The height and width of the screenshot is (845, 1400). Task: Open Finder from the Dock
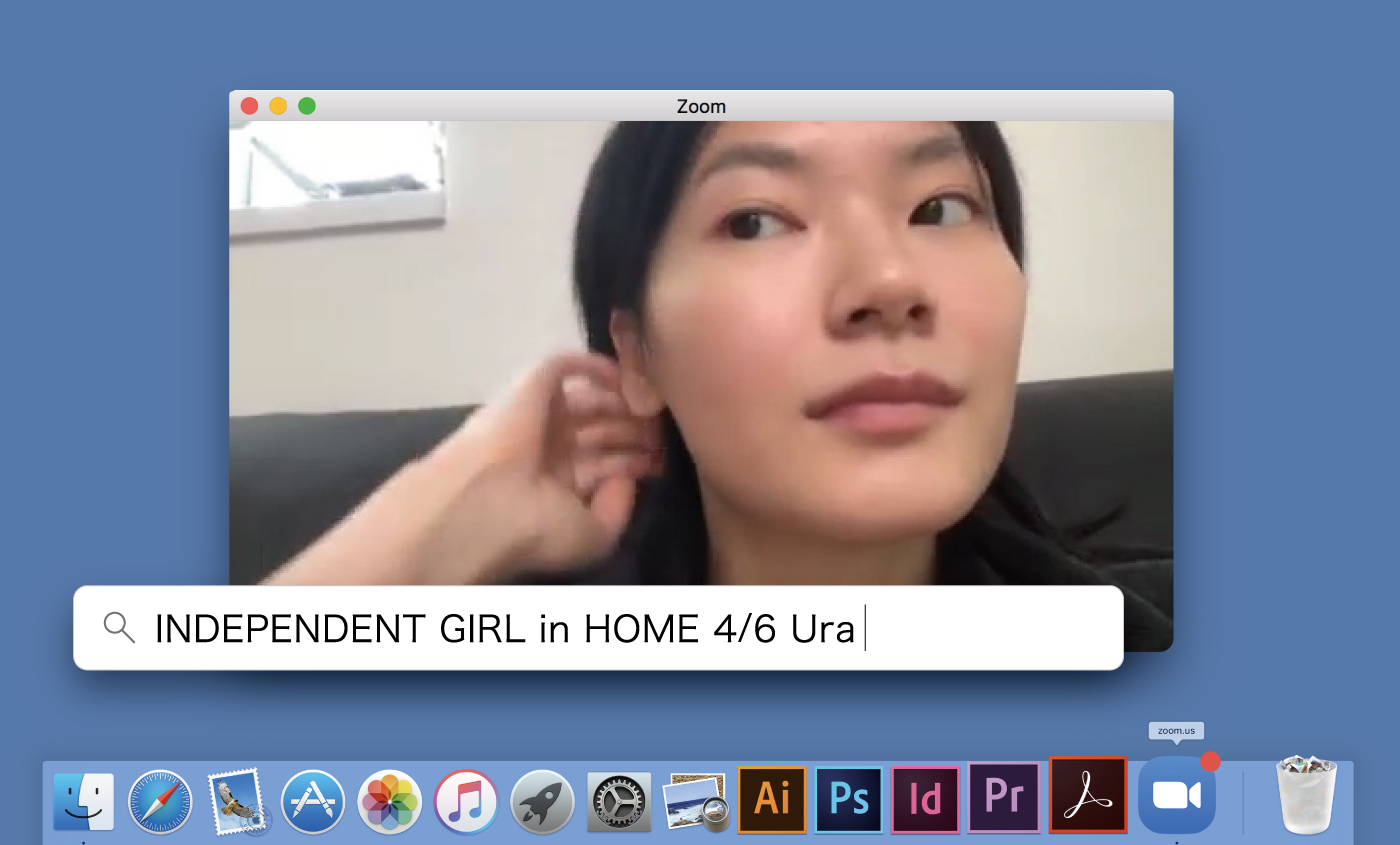click(x=84, y=801)
